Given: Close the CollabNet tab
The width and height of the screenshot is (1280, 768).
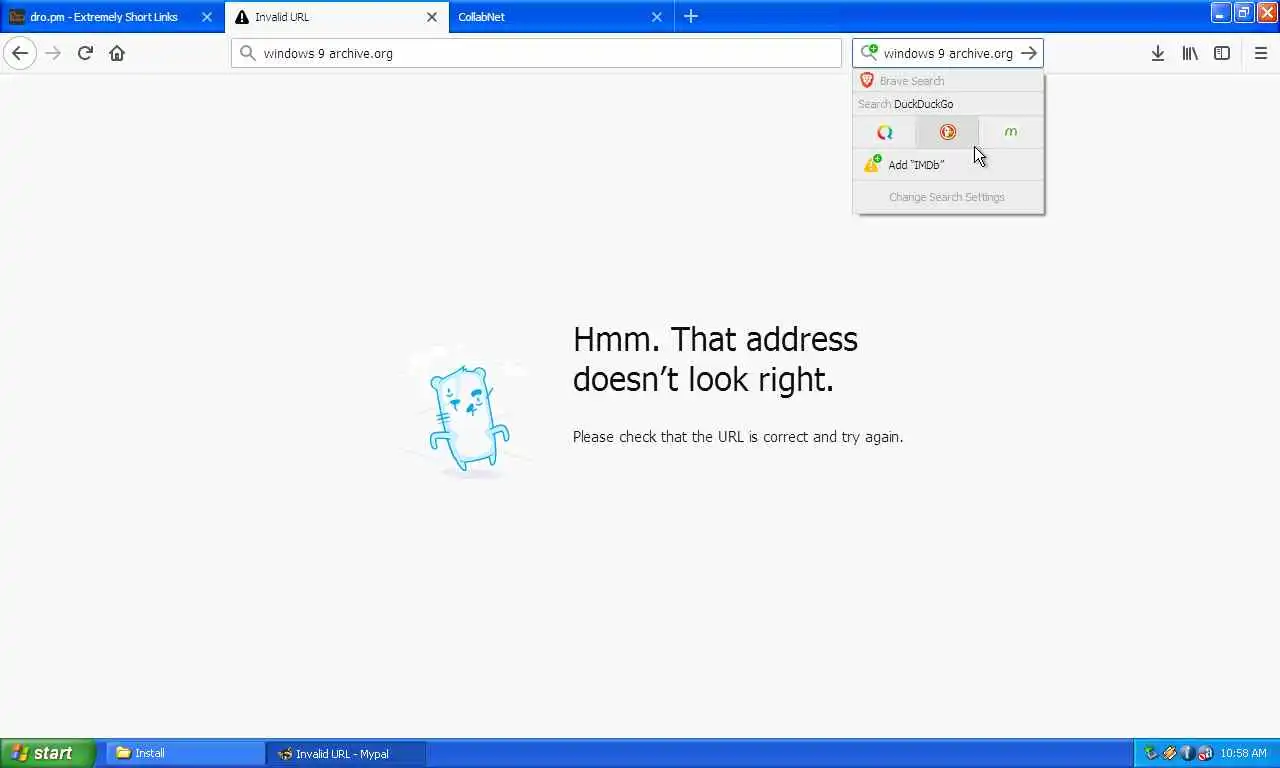Looking at the screenshot, I should [657, 17].
